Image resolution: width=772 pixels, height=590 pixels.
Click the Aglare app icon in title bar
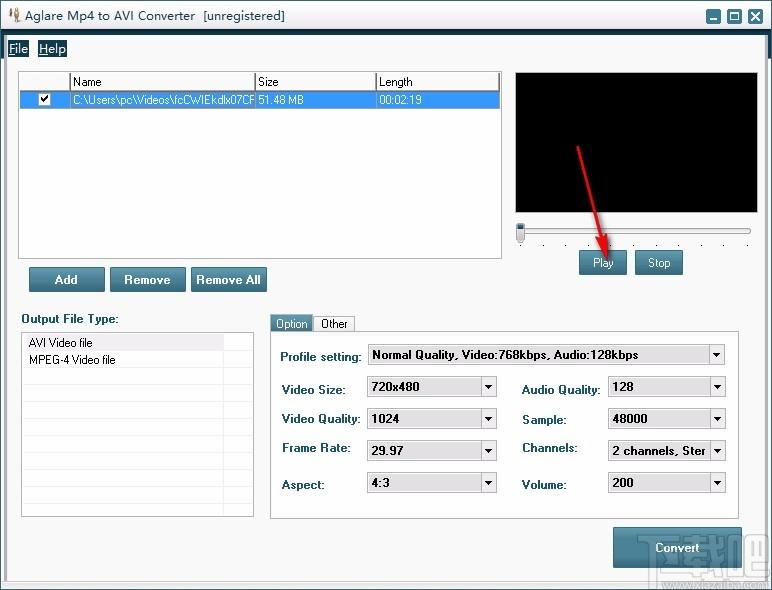tap(14, 15)
